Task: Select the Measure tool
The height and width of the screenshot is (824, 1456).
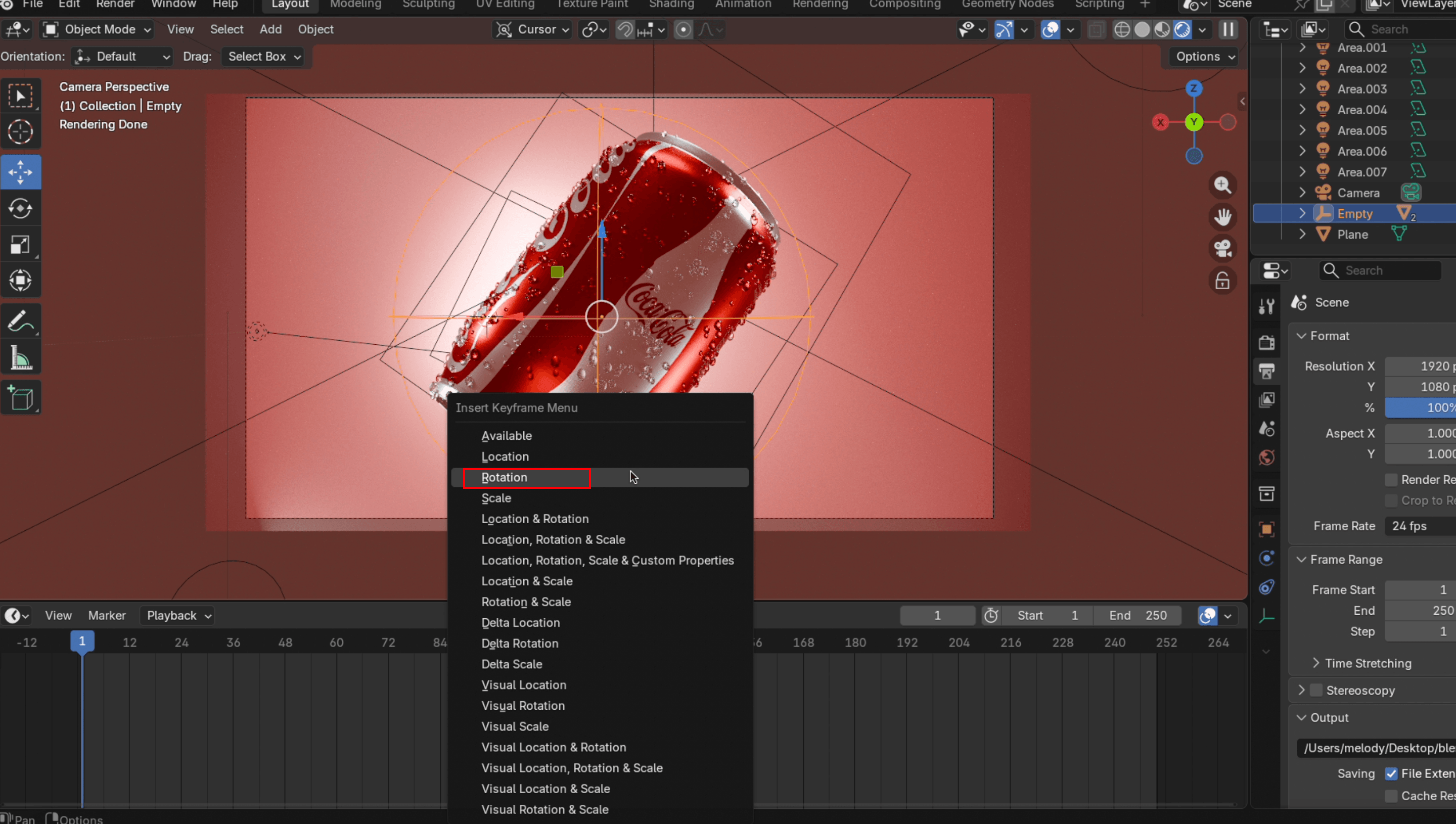Action: click(x=20, y=357)
